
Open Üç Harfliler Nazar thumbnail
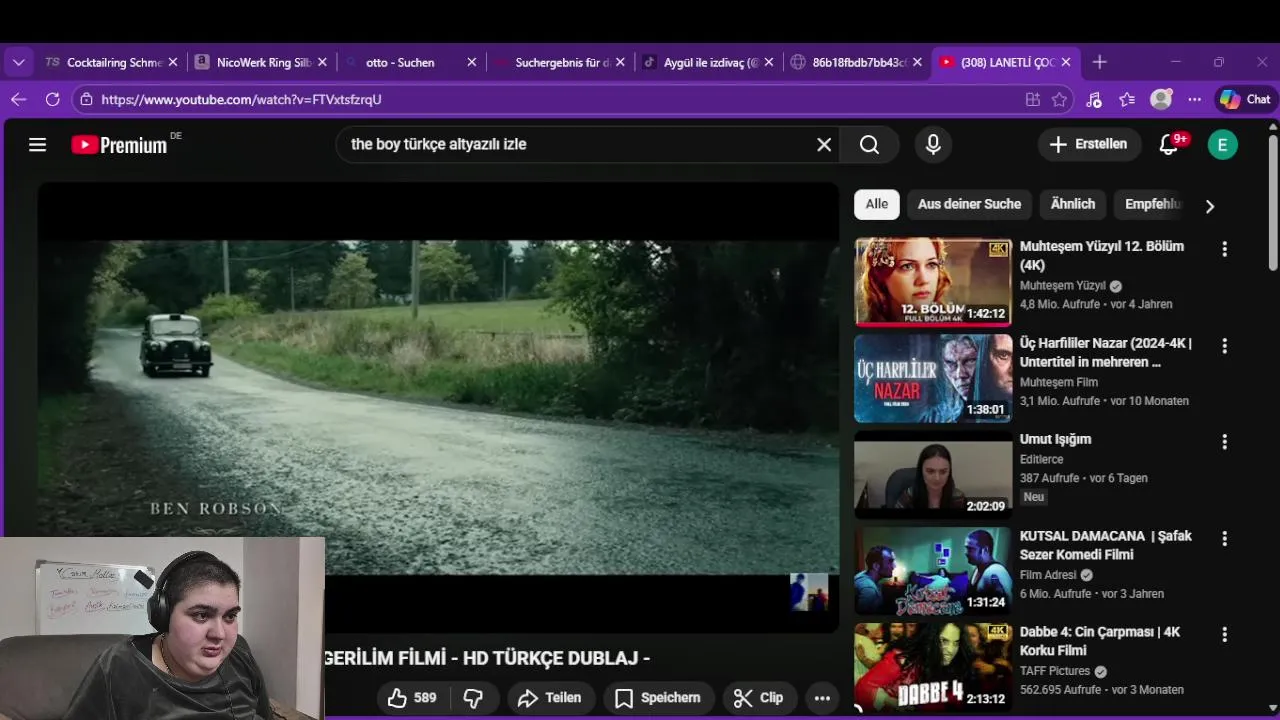click(x=933, y=379)
